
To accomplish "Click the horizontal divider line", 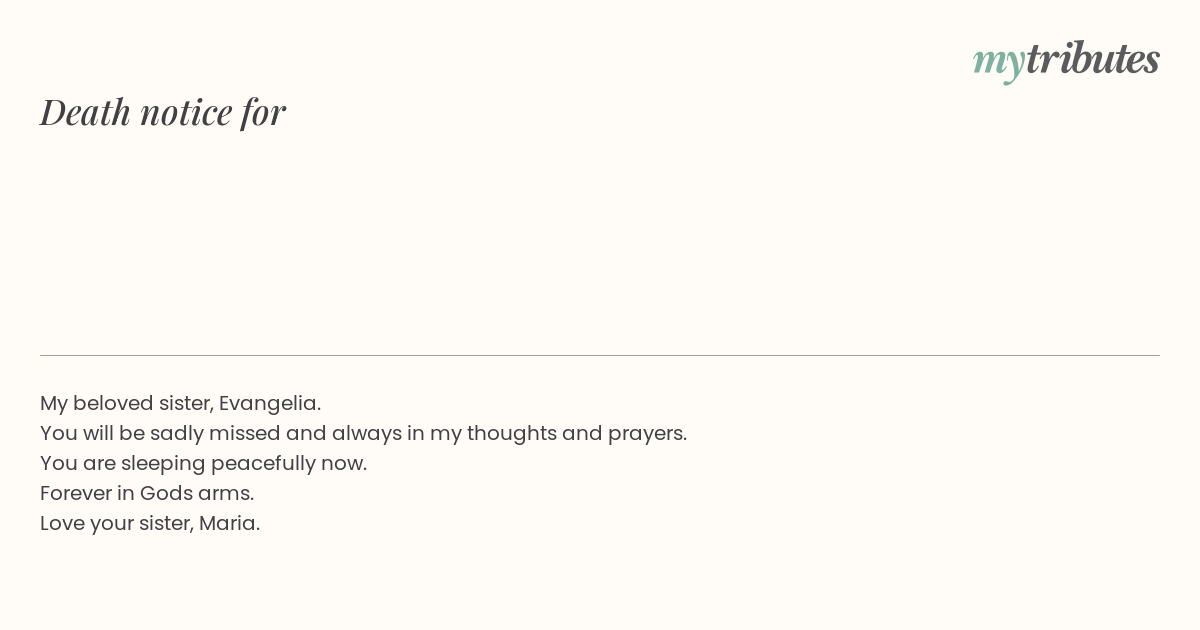I will 600,355.
